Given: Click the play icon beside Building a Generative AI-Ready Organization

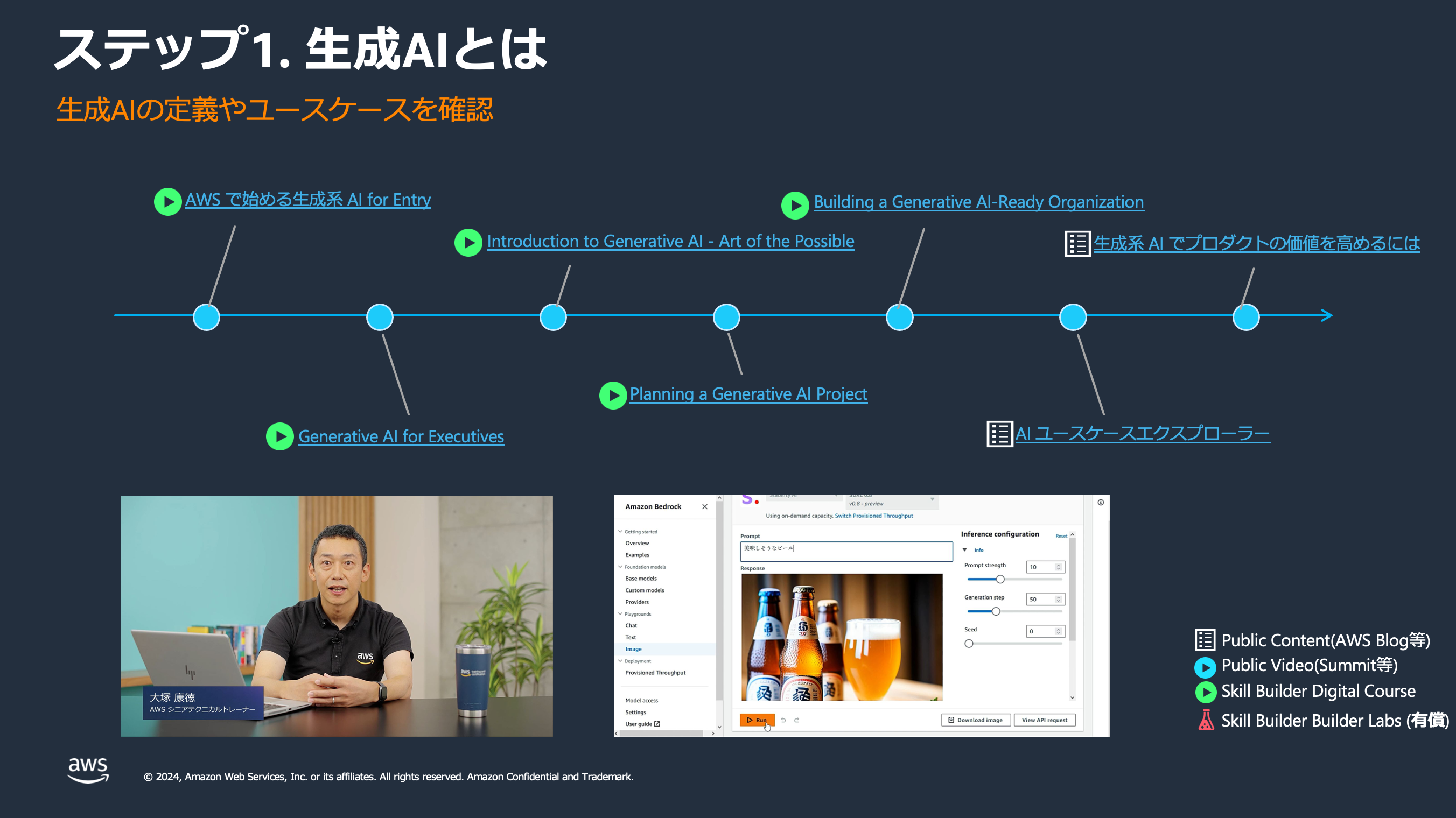Looking at the screenshot, I should tap(795, 206).
